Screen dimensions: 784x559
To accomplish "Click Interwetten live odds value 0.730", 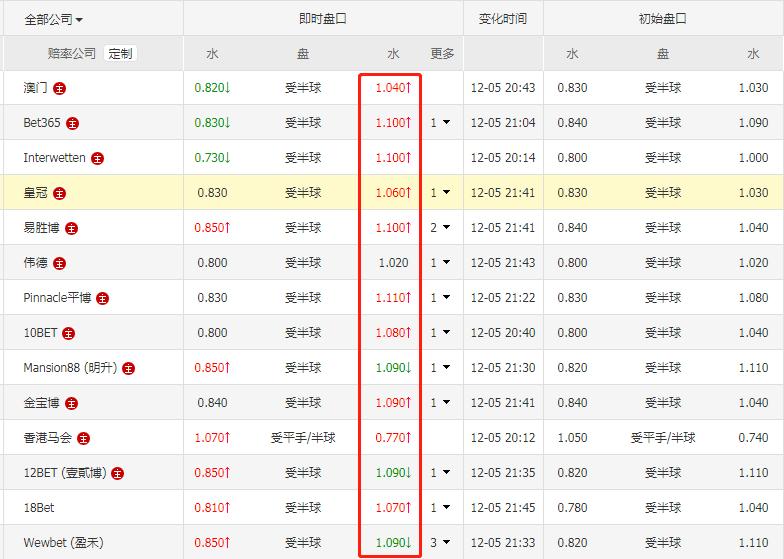I will pyautogui.click(x=212, y=158).
